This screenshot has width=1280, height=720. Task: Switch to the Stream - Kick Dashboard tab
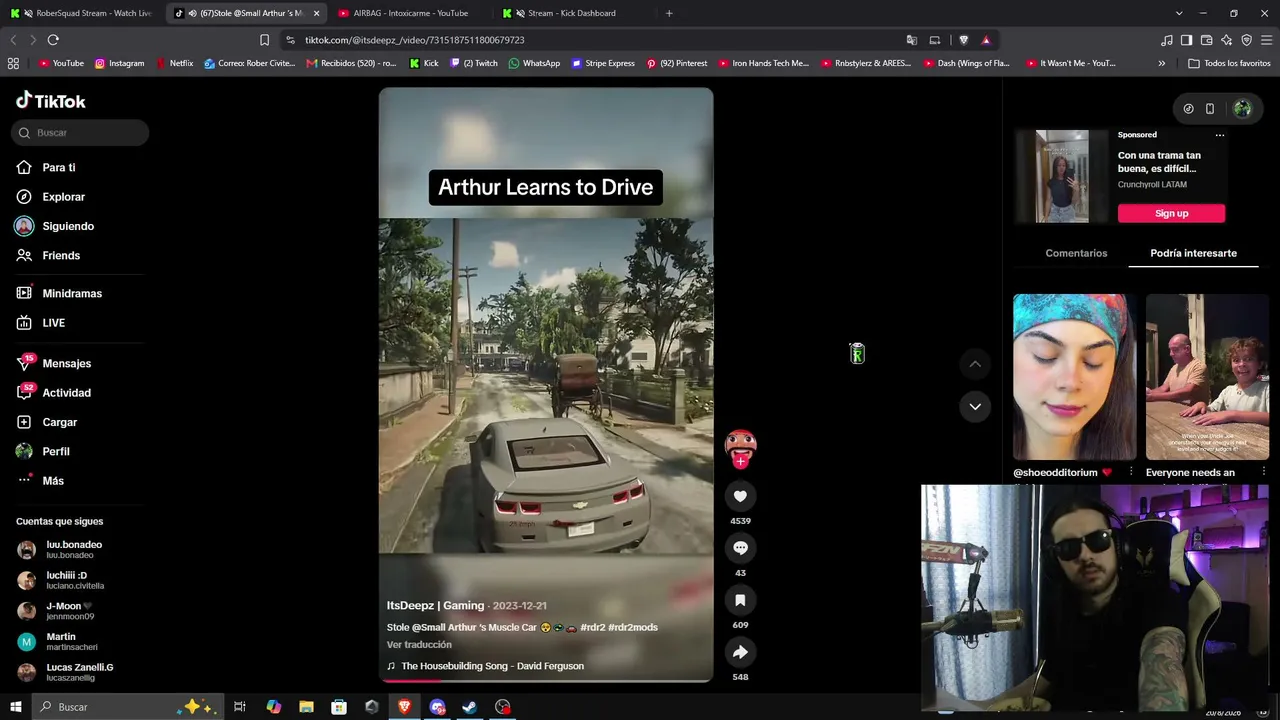pyautogui.click(x=572, y=13)
